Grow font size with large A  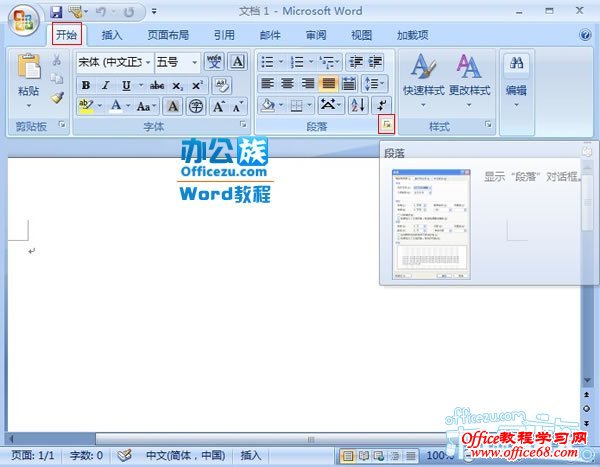219,106
